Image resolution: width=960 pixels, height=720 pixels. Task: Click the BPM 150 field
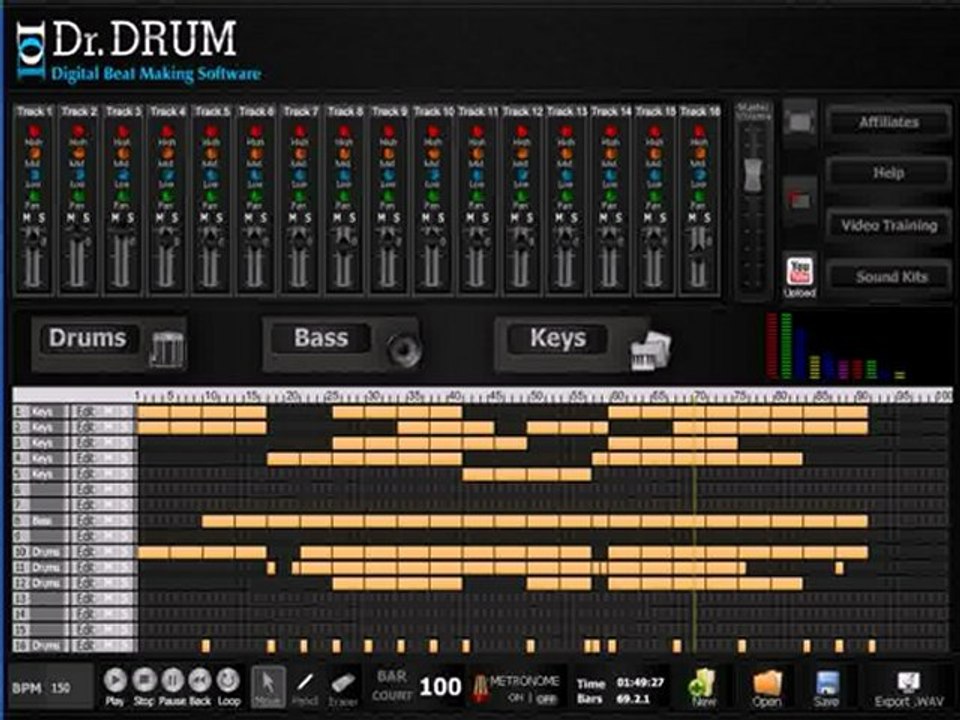53,688
